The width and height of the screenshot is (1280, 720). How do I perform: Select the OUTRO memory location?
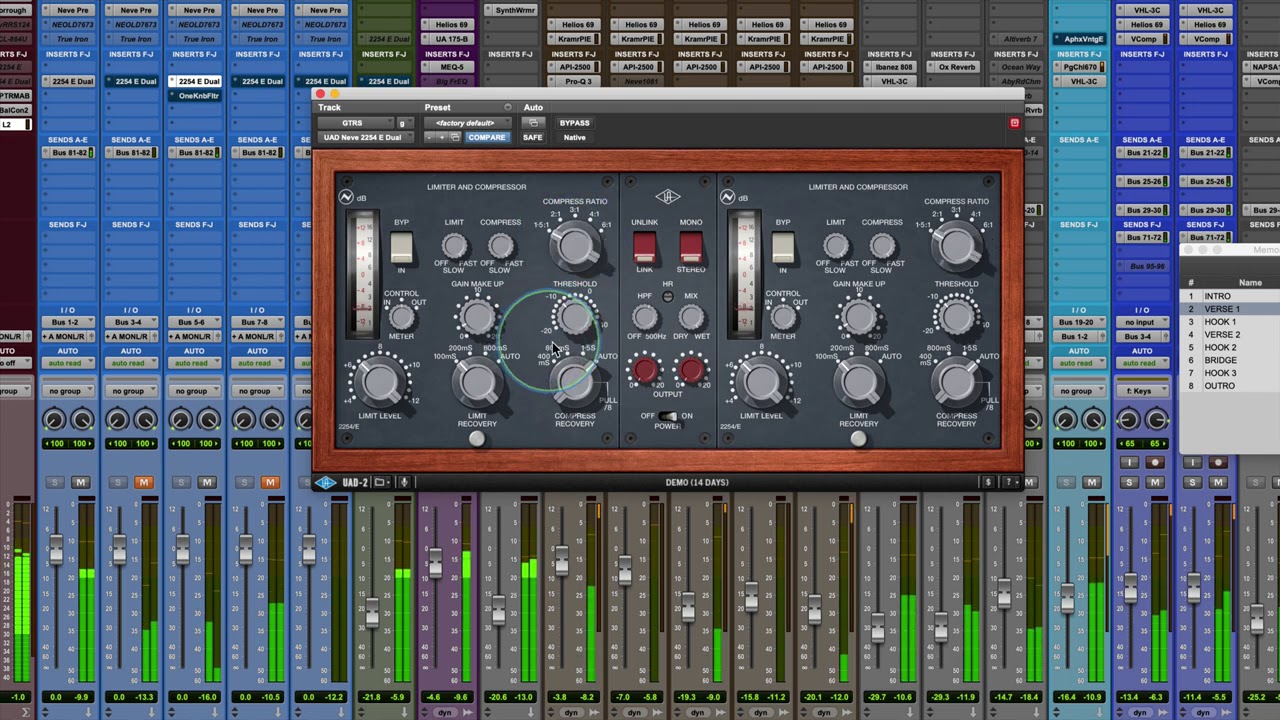click(1219, 386)
